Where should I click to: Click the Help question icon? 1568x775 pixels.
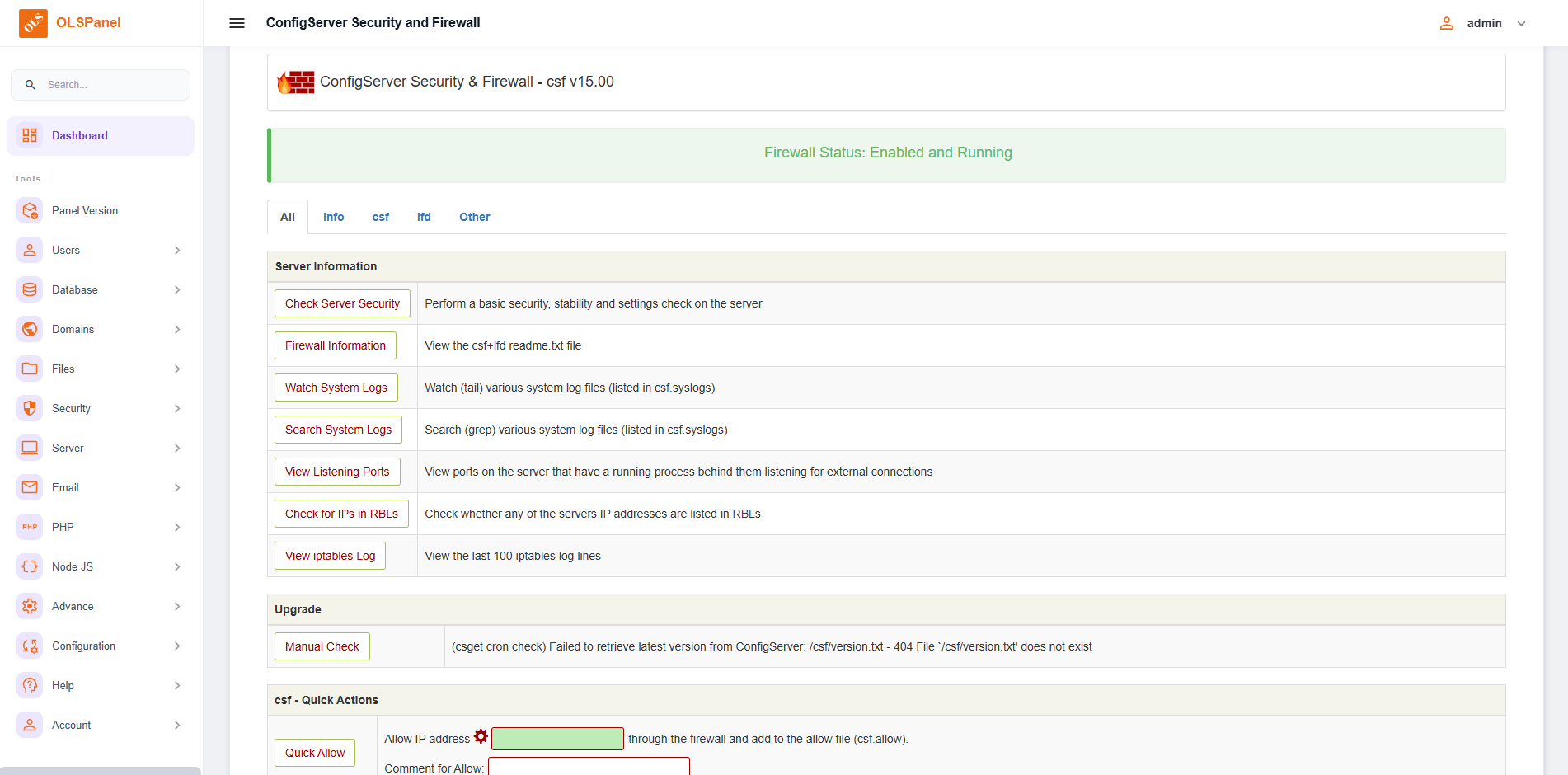pyautogui.click(x=30, y=685)
